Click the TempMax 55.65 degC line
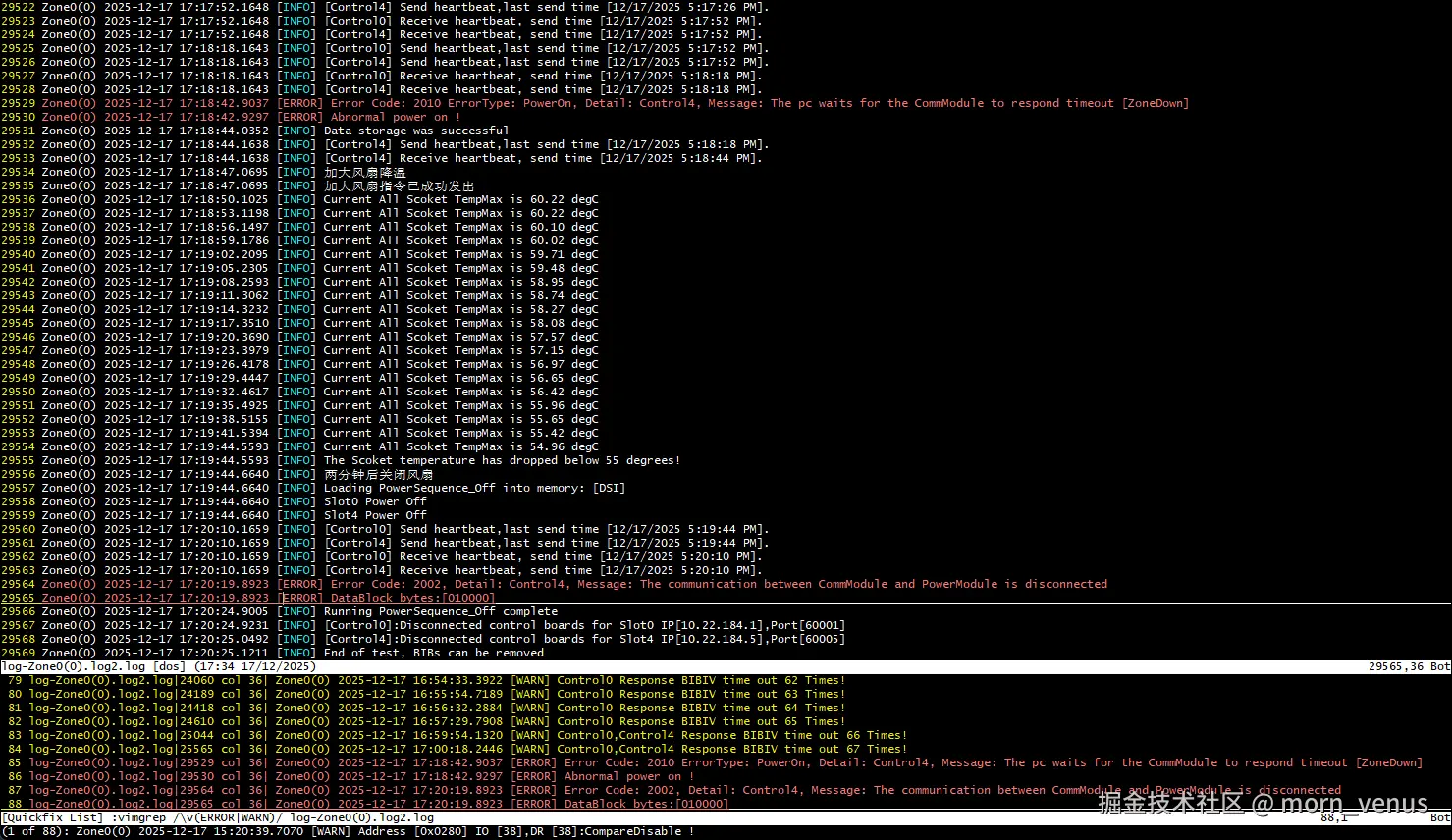1452x840 pixels. pyautogui.click(x=299, y=419)
